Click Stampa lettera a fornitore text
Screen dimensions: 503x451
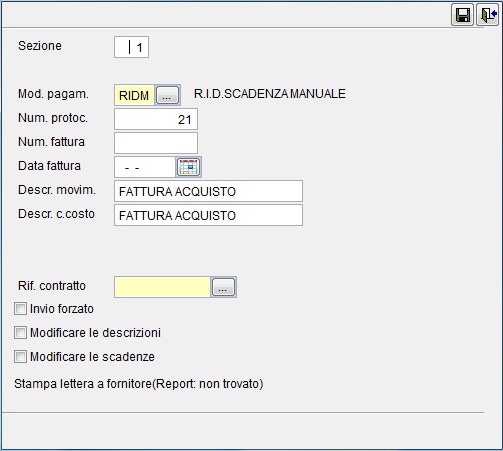pos(139,384)
